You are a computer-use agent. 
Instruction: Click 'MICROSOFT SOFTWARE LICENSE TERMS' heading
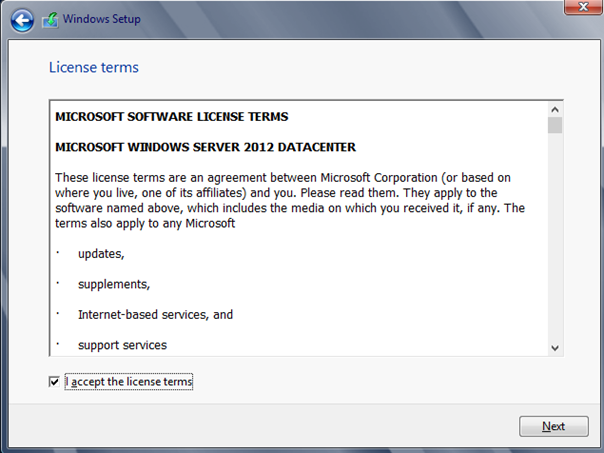[172, 117]
